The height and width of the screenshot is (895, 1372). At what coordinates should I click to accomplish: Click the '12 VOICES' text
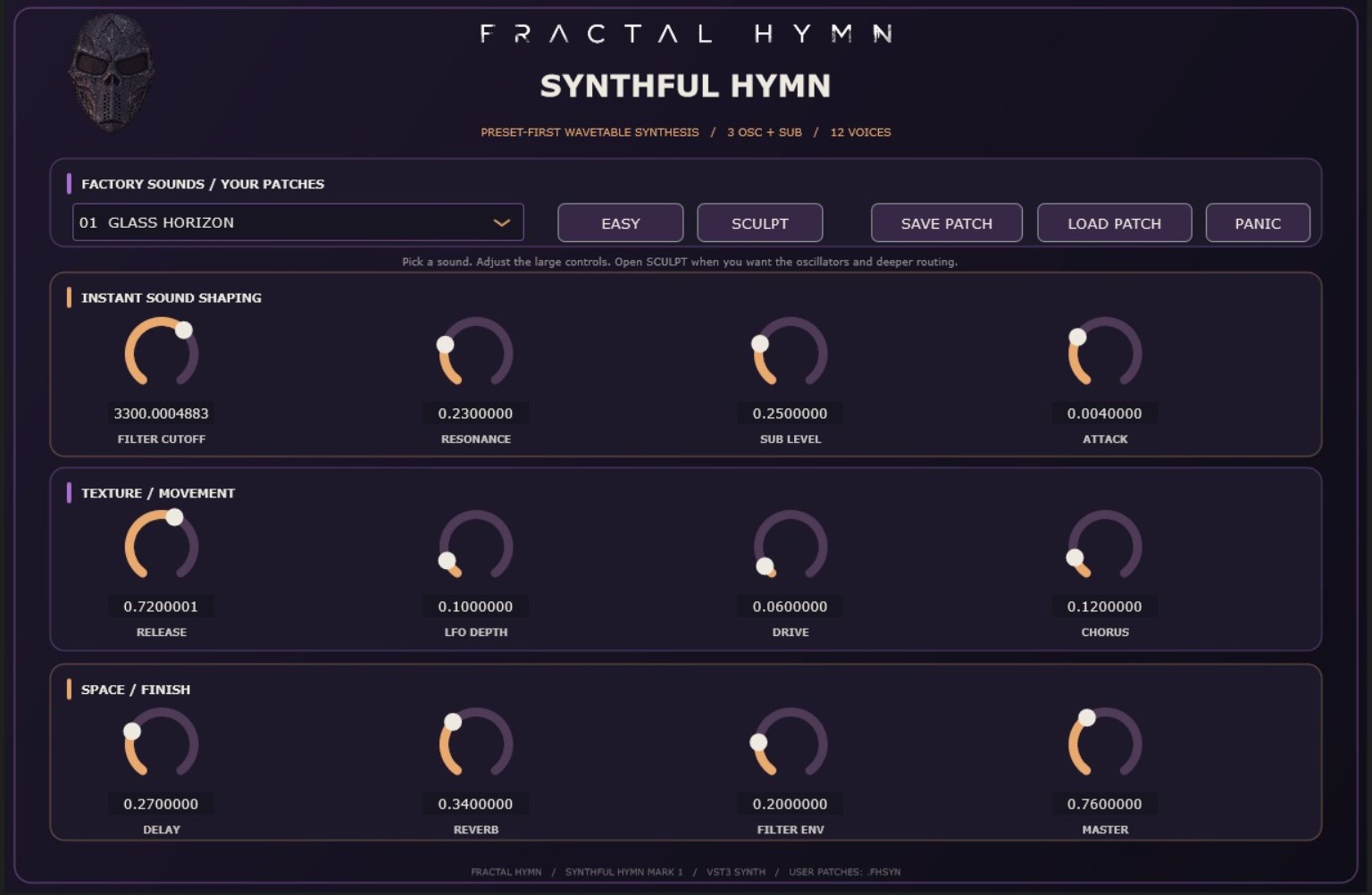(860, 132)
